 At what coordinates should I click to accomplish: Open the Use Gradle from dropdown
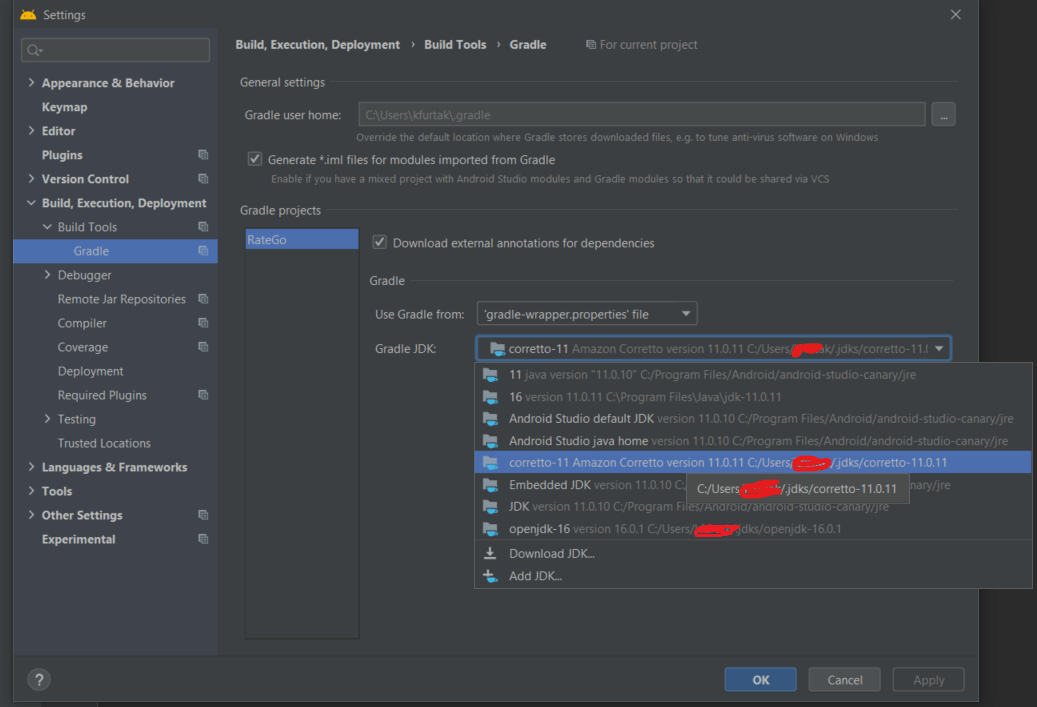click(587, 313)
